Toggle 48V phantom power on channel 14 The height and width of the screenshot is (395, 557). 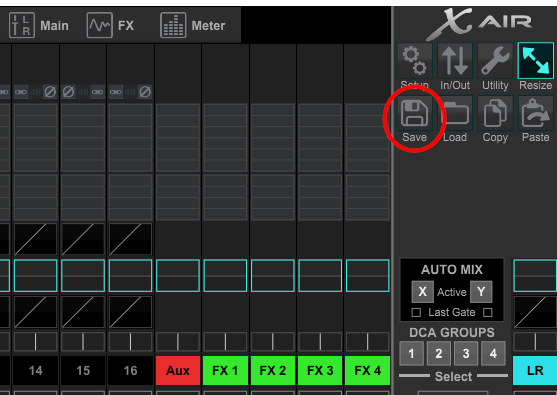[36, 92]
